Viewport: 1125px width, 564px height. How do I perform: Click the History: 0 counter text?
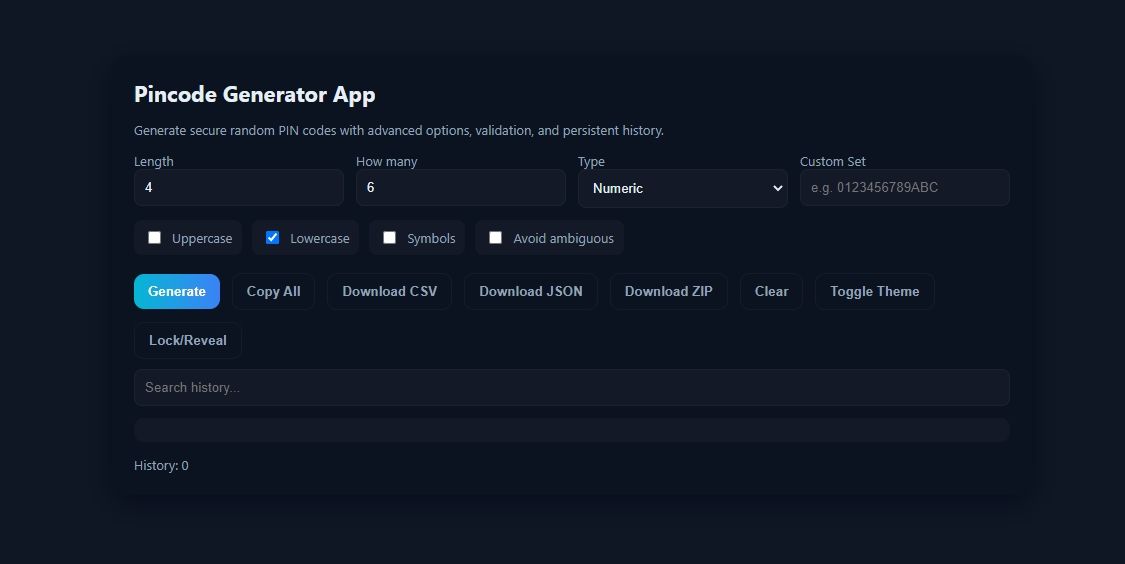click(161, 466)
